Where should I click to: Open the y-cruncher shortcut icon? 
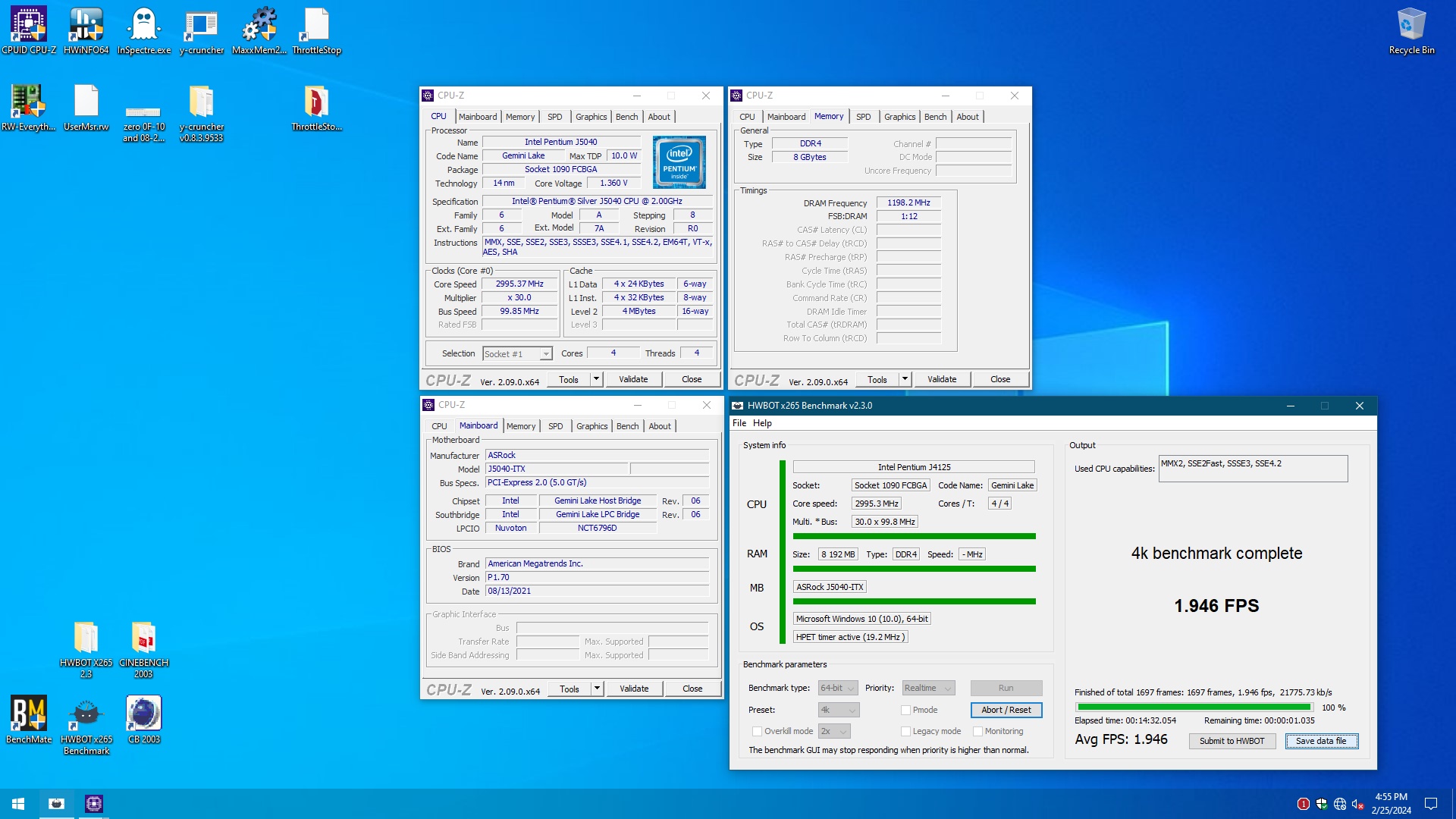click(x=202, y=30)
